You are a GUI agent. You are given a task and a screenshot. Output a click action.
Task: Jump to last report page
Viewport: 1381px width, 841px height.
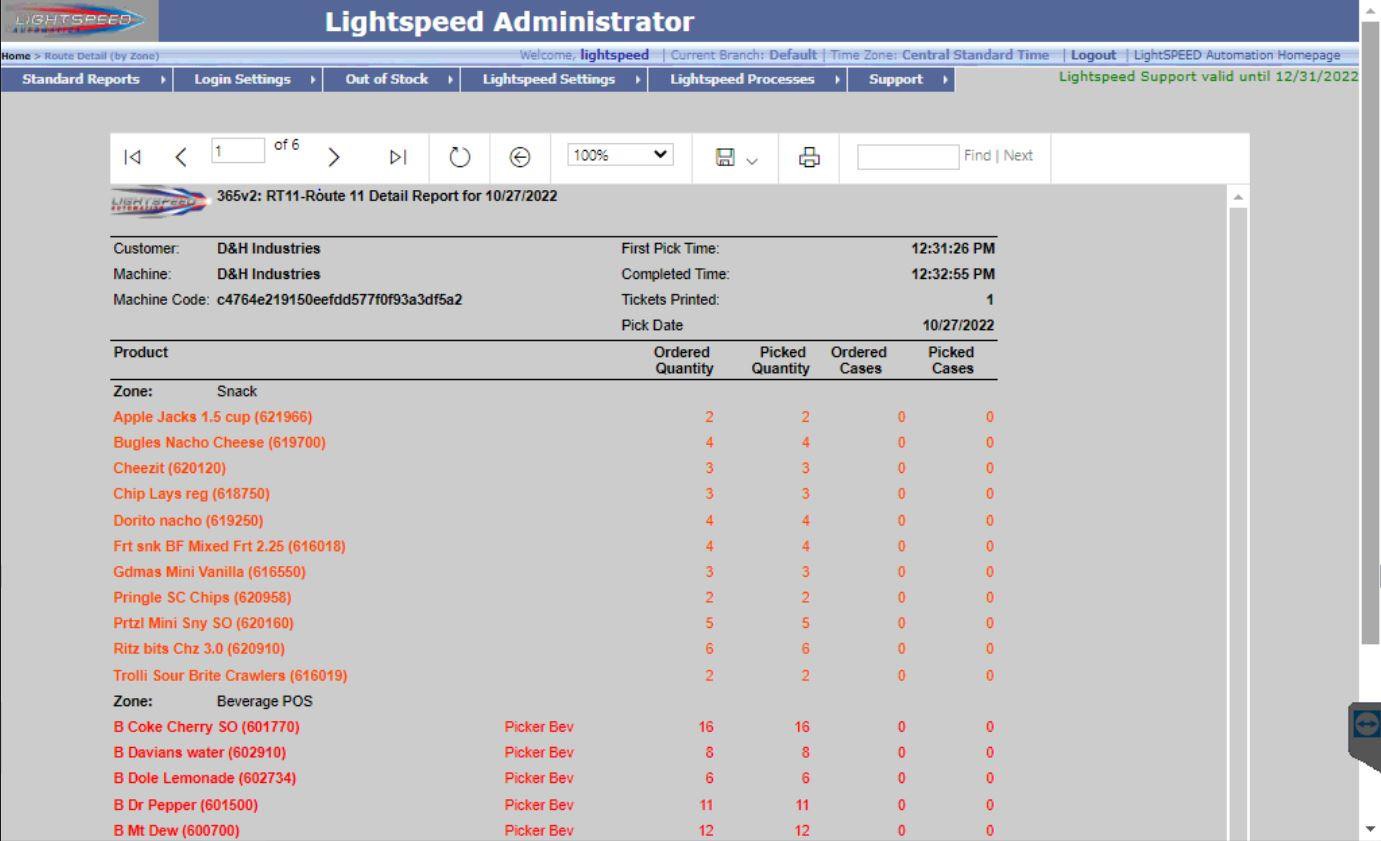398,156
